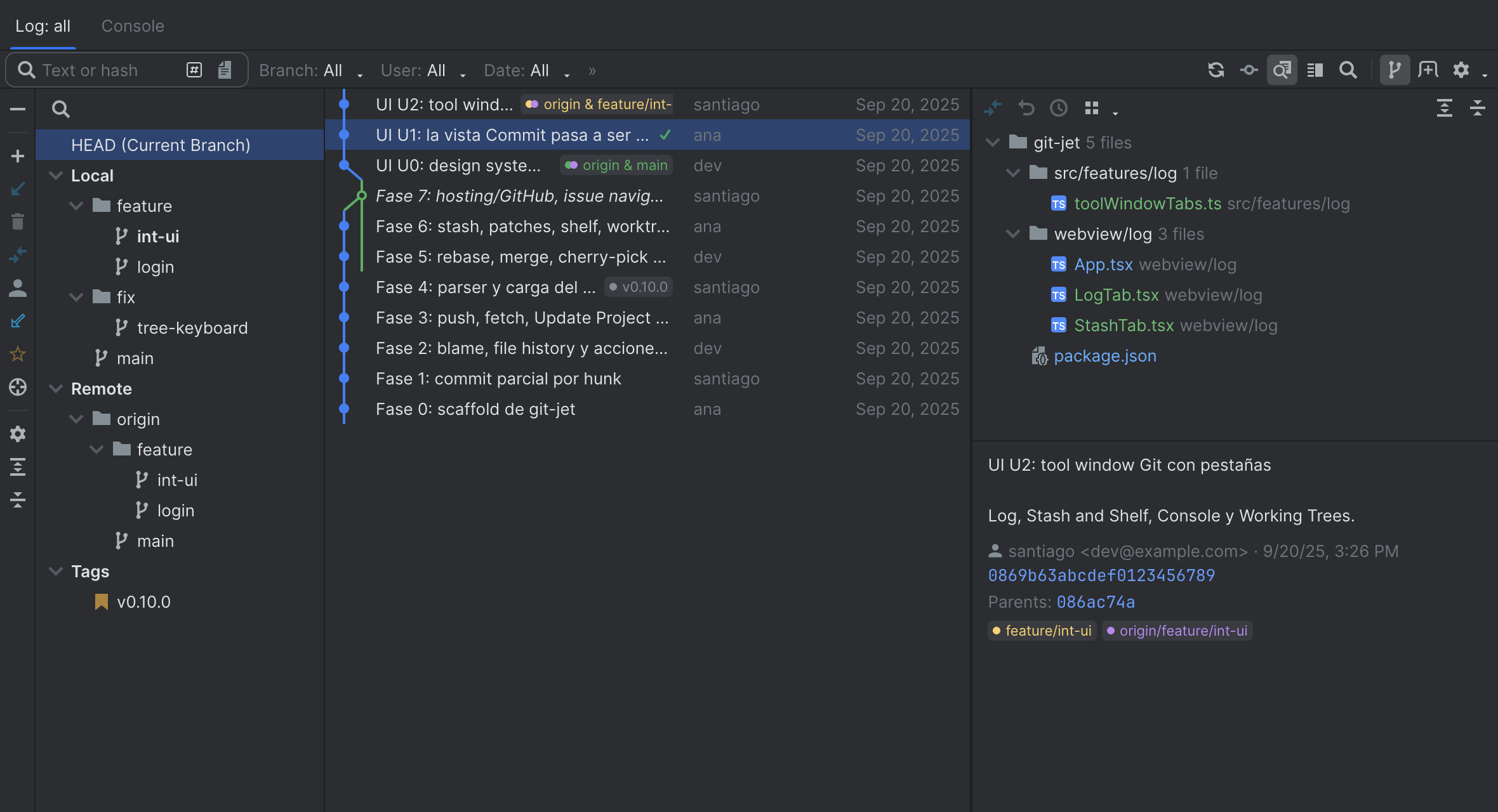Open the Branch: All filter dropdown

(311, 70)
